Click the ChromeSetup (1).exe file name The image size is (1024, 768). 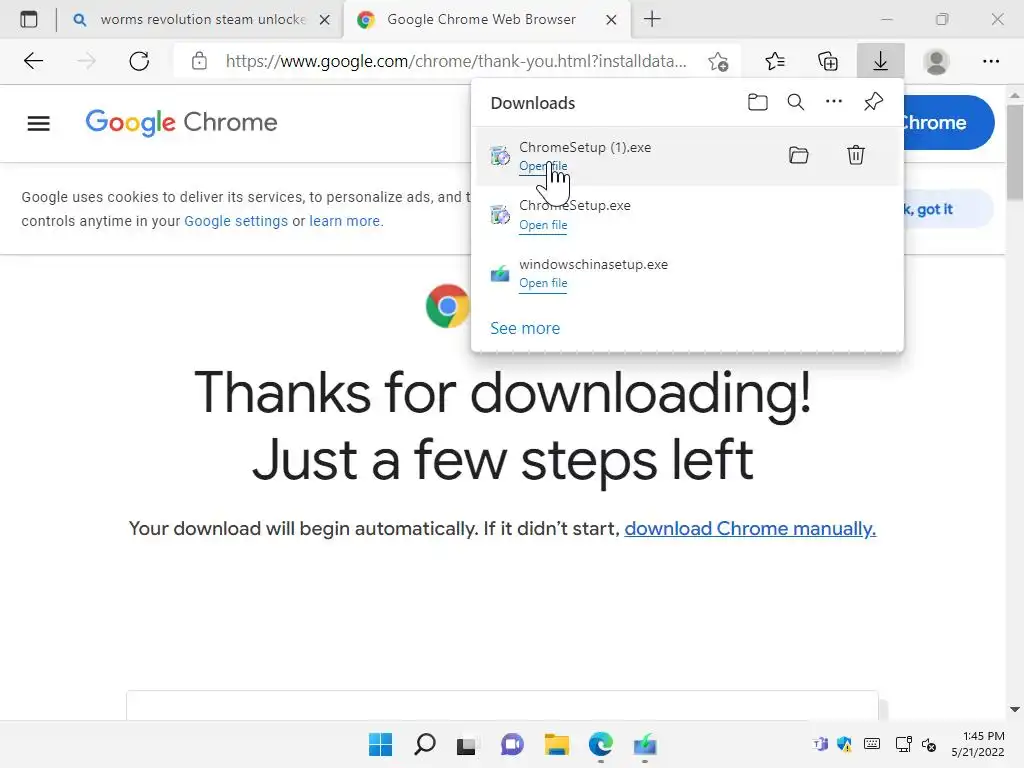pyautogui.click(x=585, y=147)
